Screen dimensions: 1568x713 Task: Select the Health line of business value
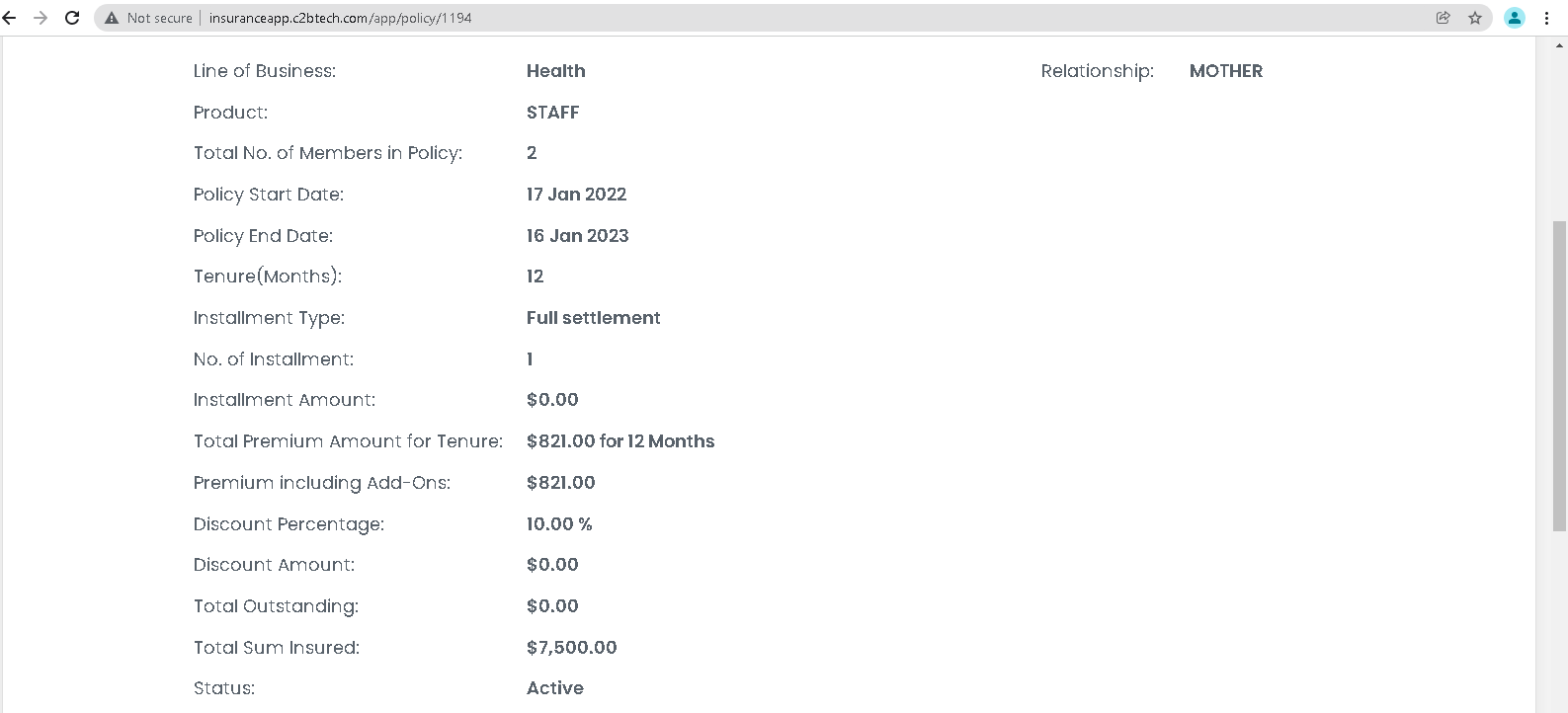pos(556,71)
